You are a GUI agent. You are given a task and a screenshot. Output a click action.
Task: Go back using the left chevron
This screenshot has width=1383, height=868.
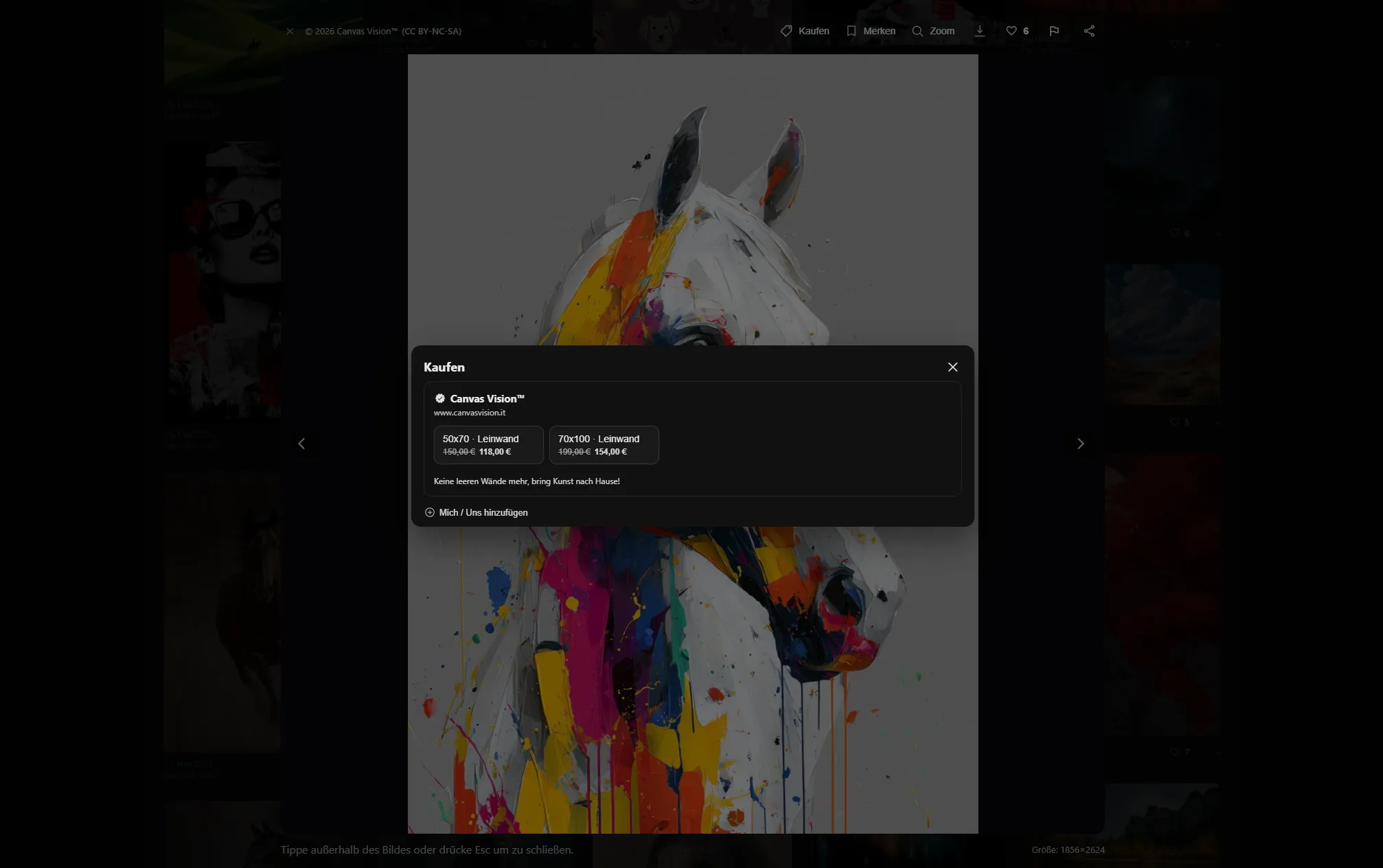point(302,444)
